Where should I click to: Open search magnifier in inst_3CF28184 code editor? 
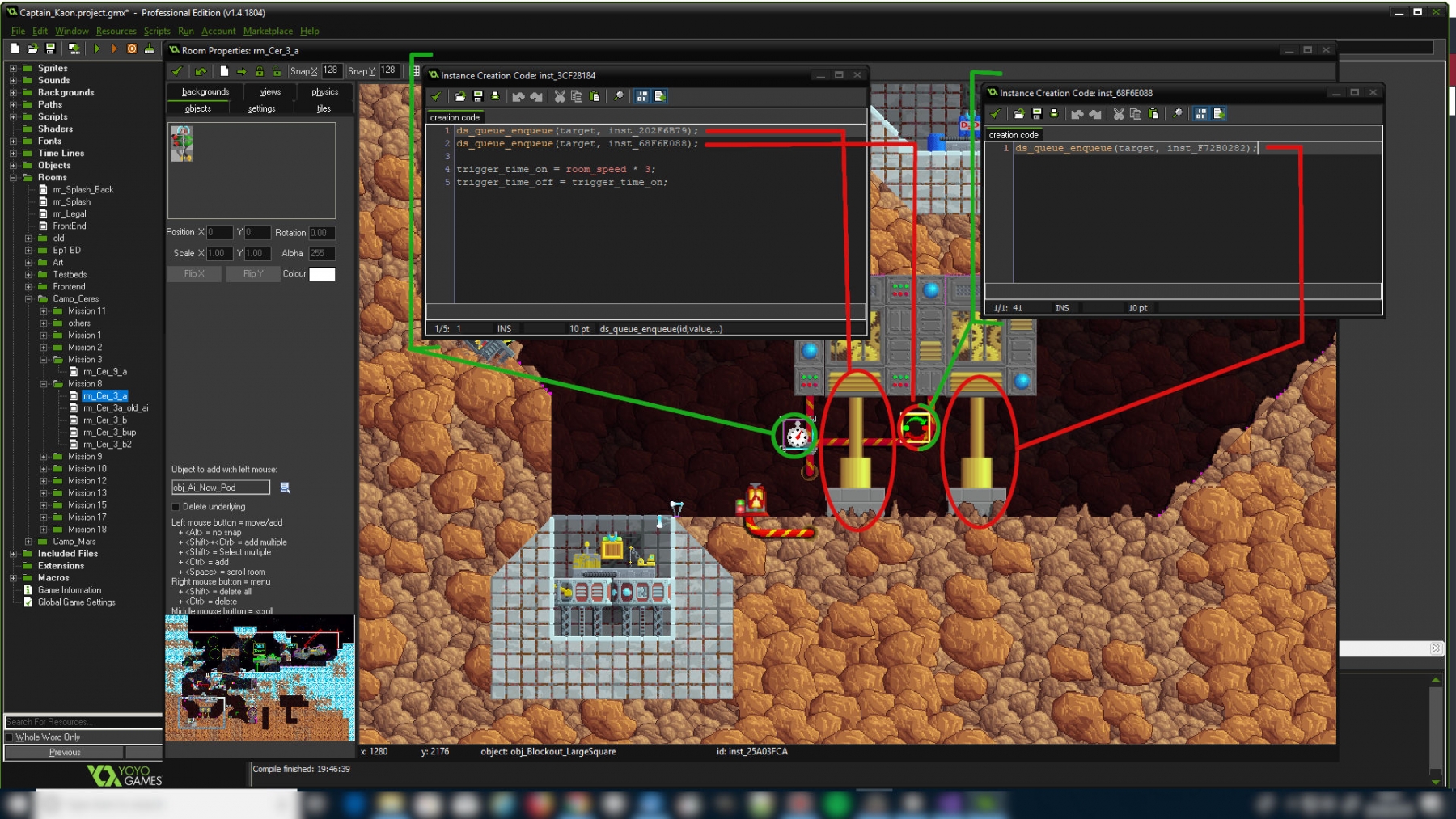(x=619, y=96)
